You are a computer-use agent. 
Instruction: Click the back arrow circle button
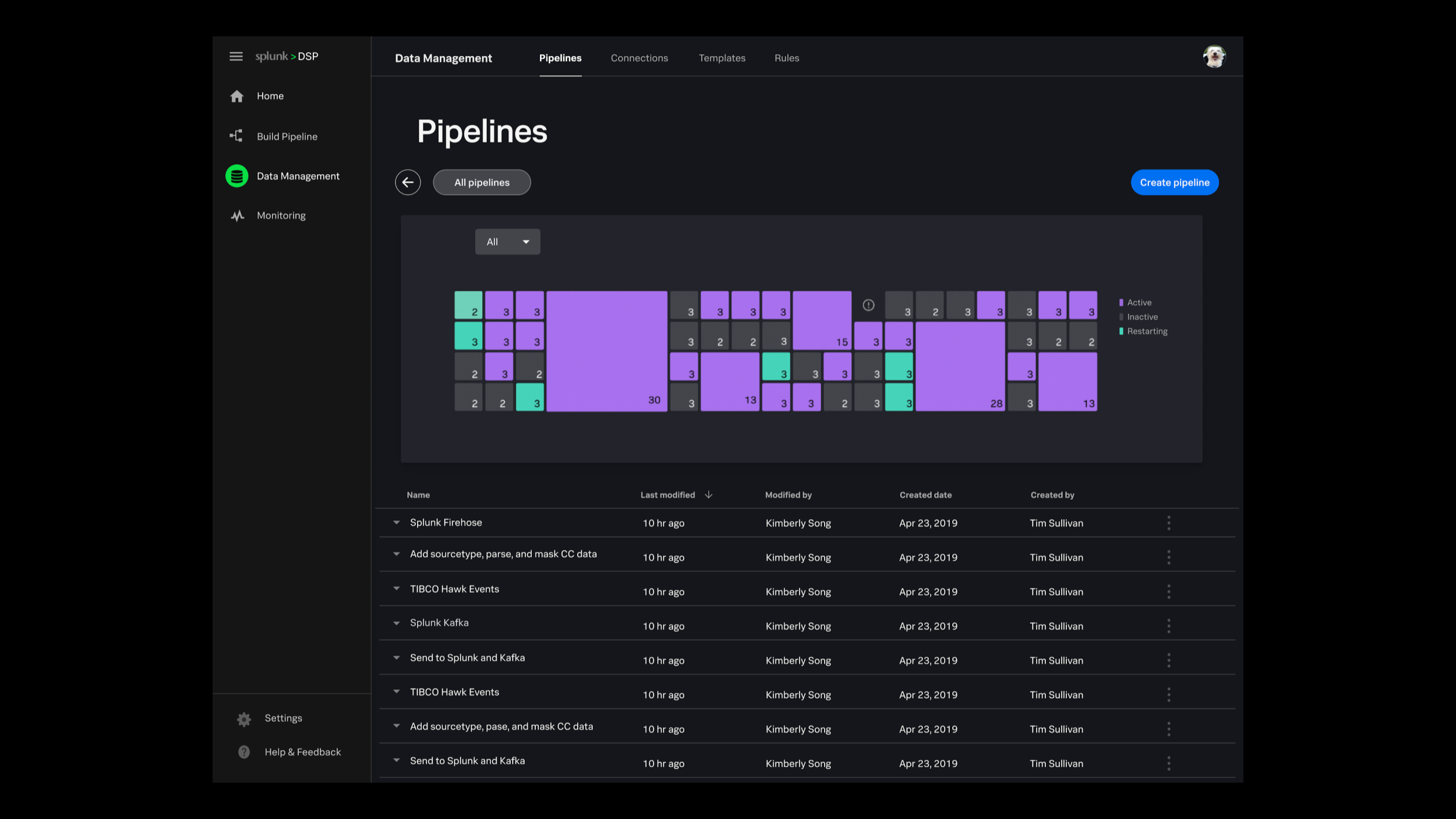[408, 183]
